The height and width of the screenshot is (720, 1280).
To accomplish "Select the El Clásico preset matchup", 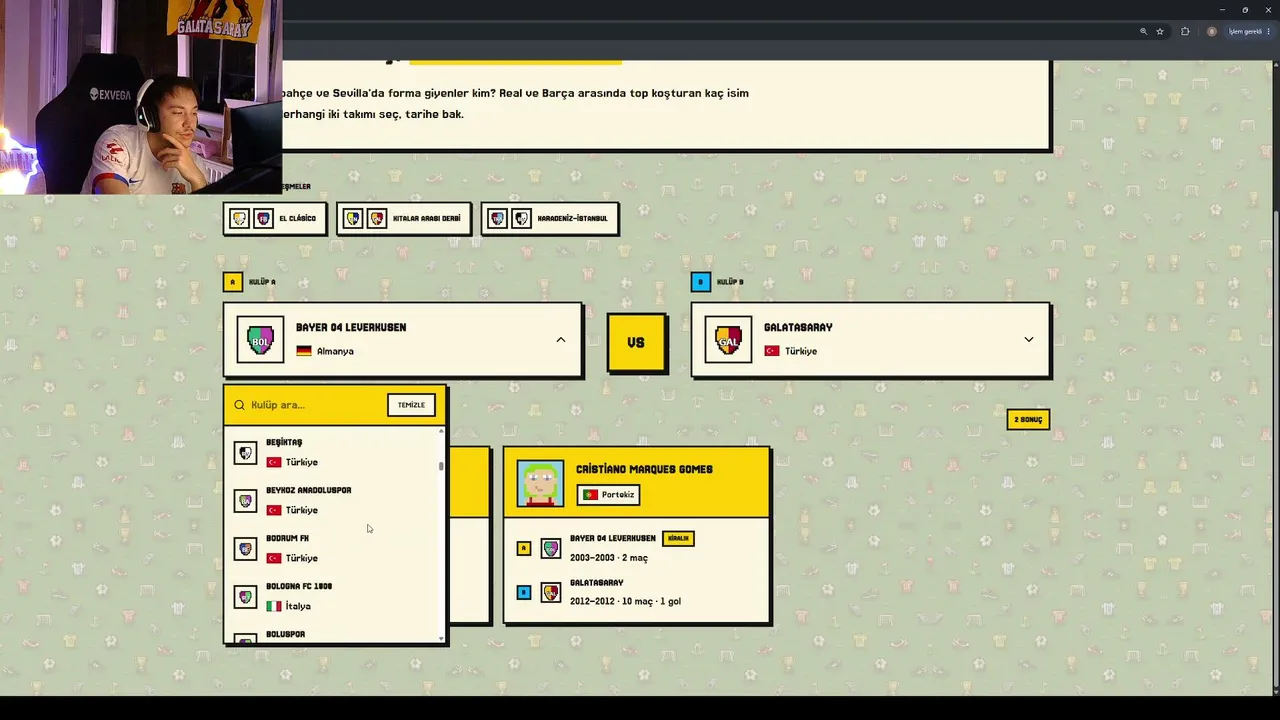I will tap(275, 218).
